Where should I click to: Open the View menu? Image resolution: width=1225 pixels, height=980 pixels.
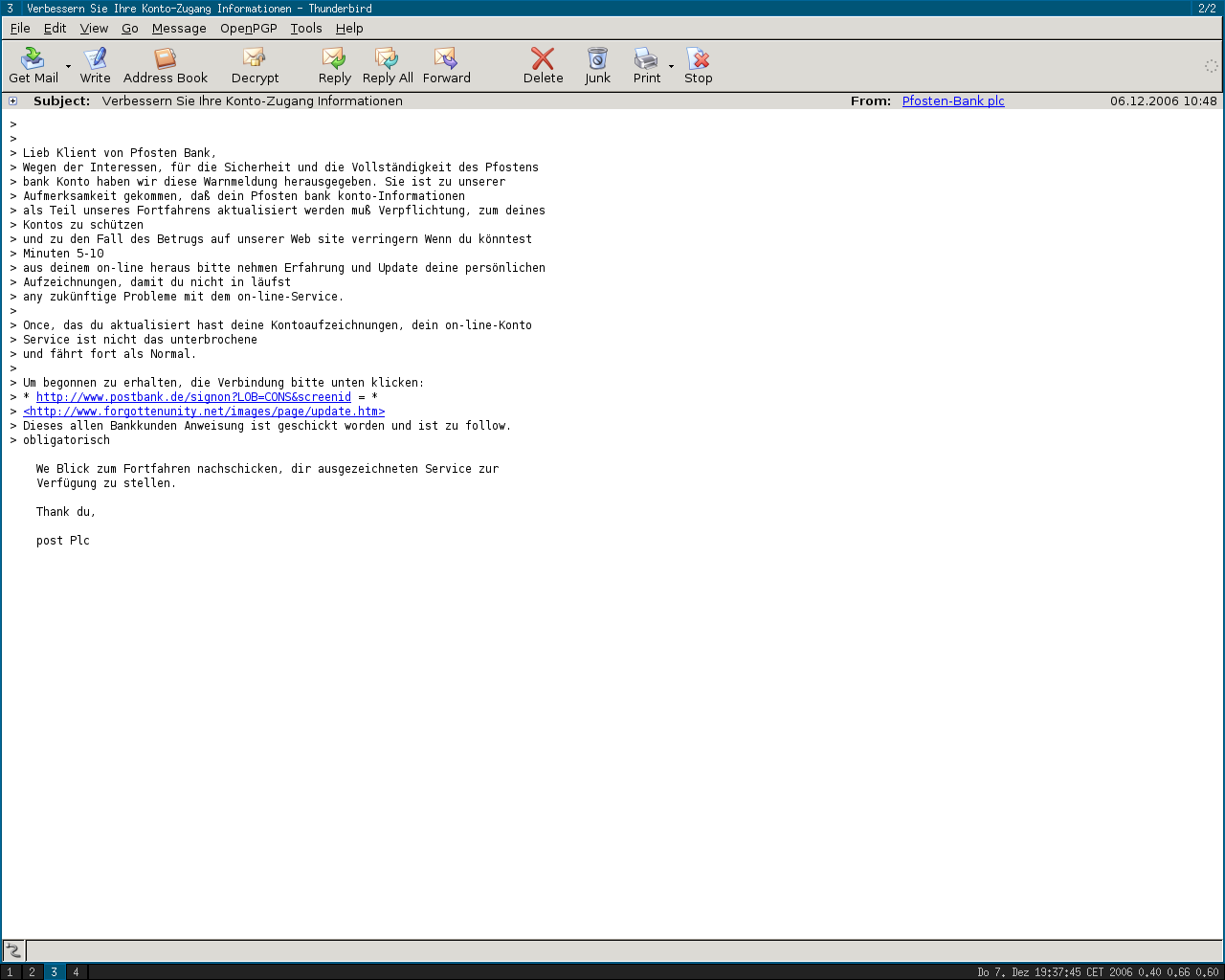click(x=94, y=29)
